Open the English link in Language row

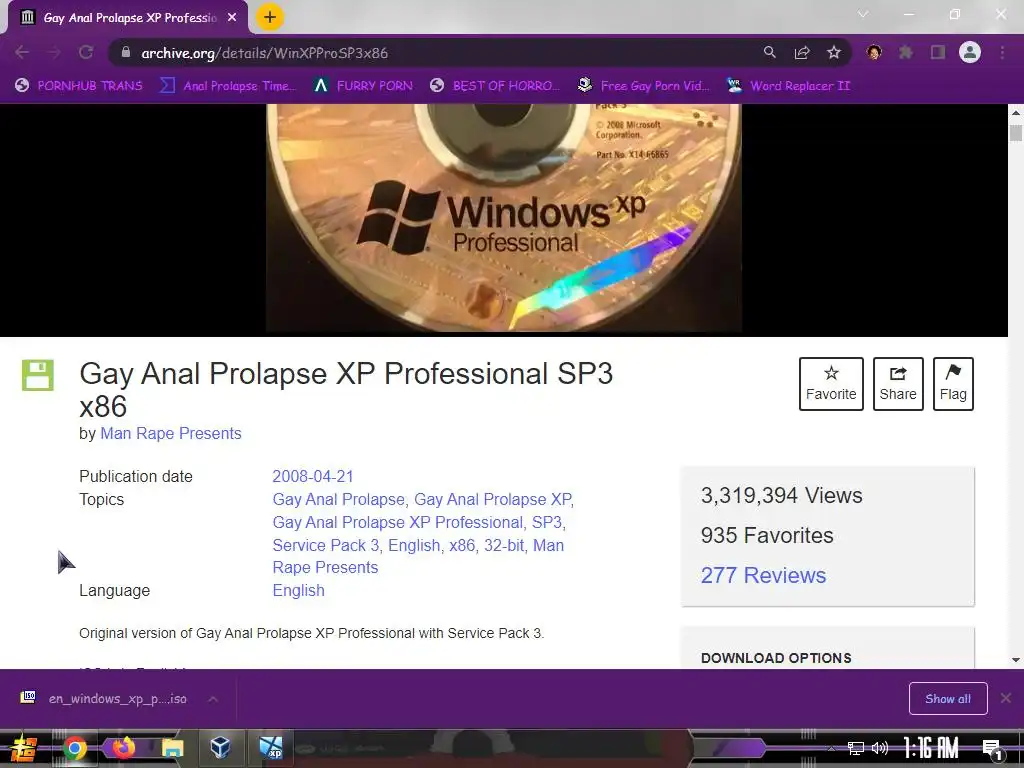pyautogui.click(x=298, y=590)
